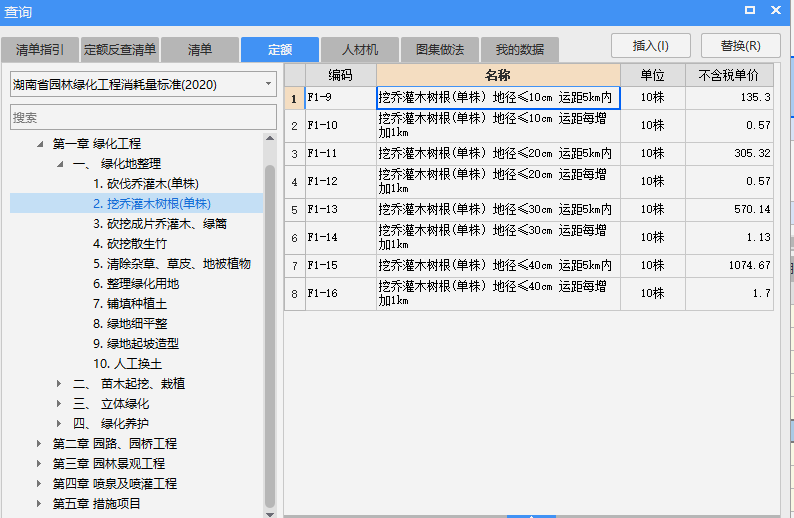Select tree item 1. 砍伐乔灌木(单株)
The height and width of the screenshot is (518, 794).
tap(146, 184)
